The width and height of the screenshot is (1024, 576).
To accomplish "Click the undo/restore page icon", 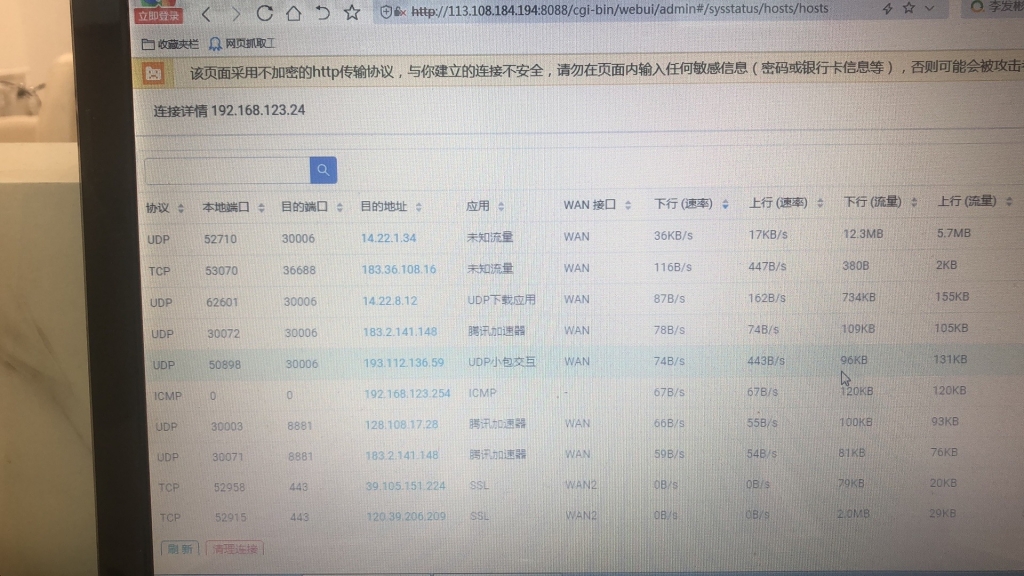I will pyautogui.click(x=322, y=14).
